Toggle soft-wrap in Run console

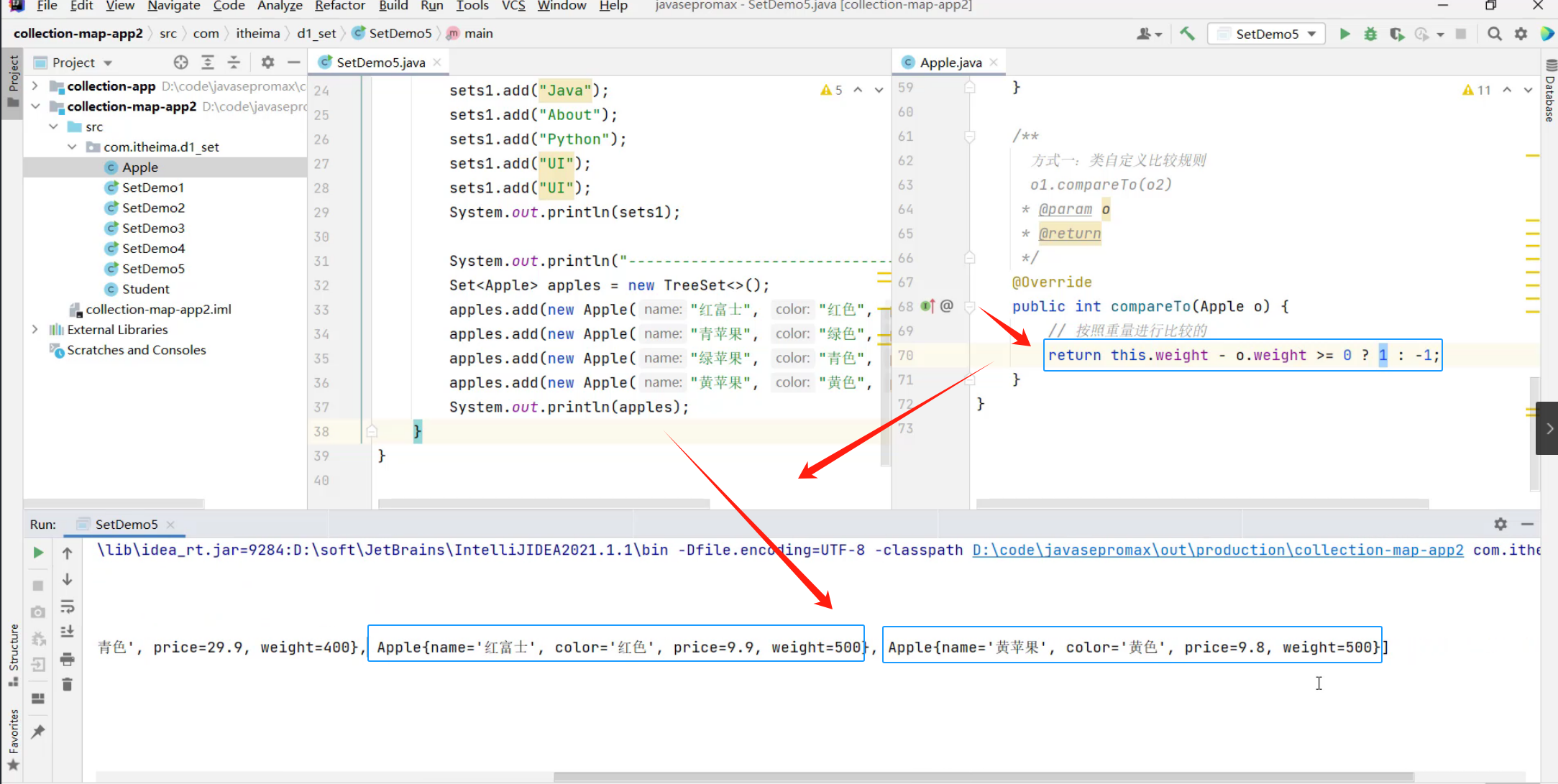click(x=67, y=607)
